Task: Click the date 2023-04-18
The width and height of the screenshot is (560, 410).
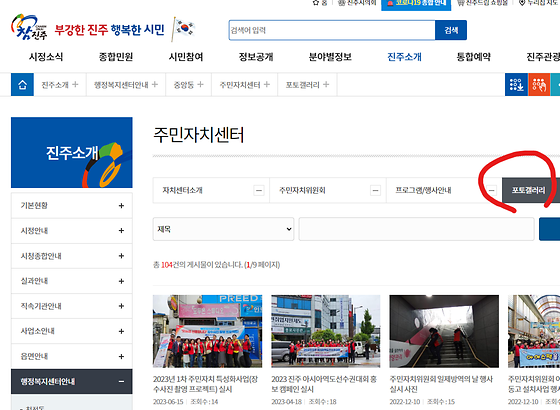Action: point(287,402)
